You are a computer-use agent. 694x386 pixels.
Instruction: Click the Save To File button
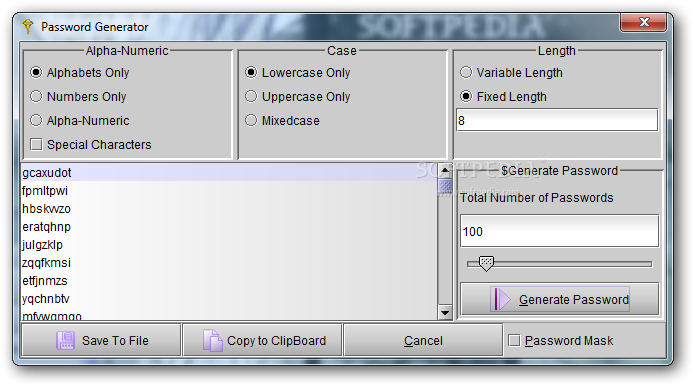click(101, 340)
